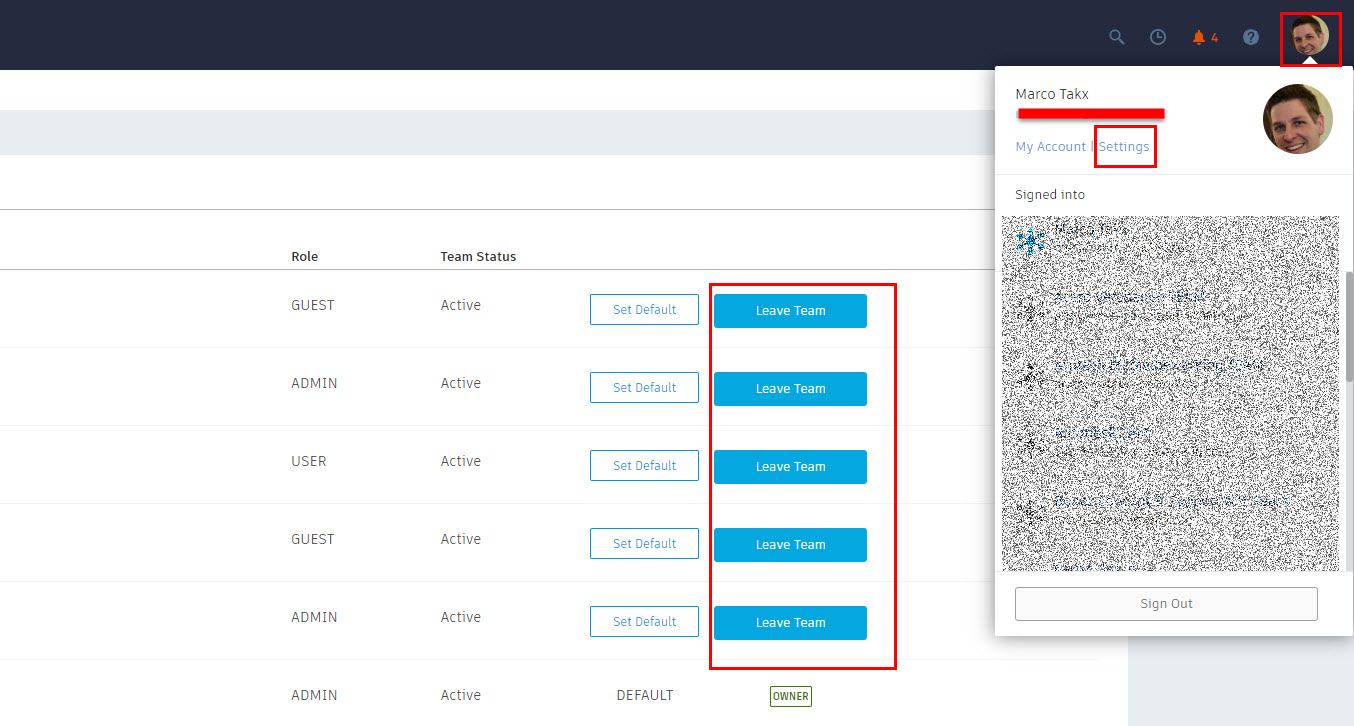
Task: Open My Account from the profile menu
Action: click(1049, 146)
